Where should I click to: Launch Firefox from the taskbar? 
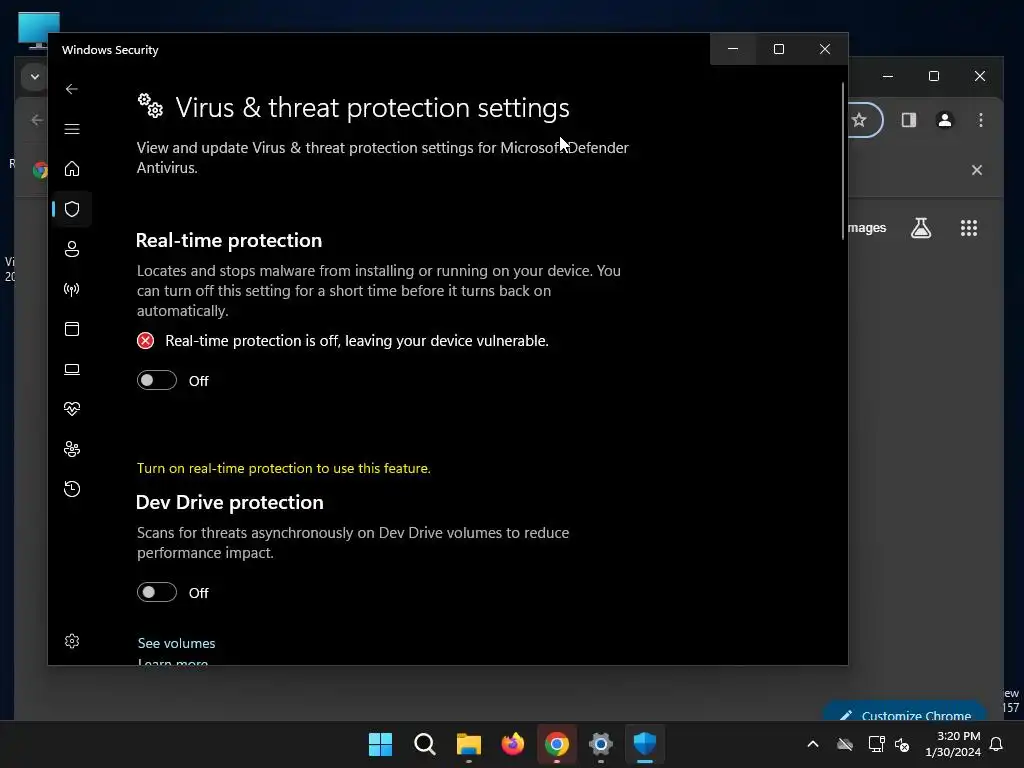(513, 744)
